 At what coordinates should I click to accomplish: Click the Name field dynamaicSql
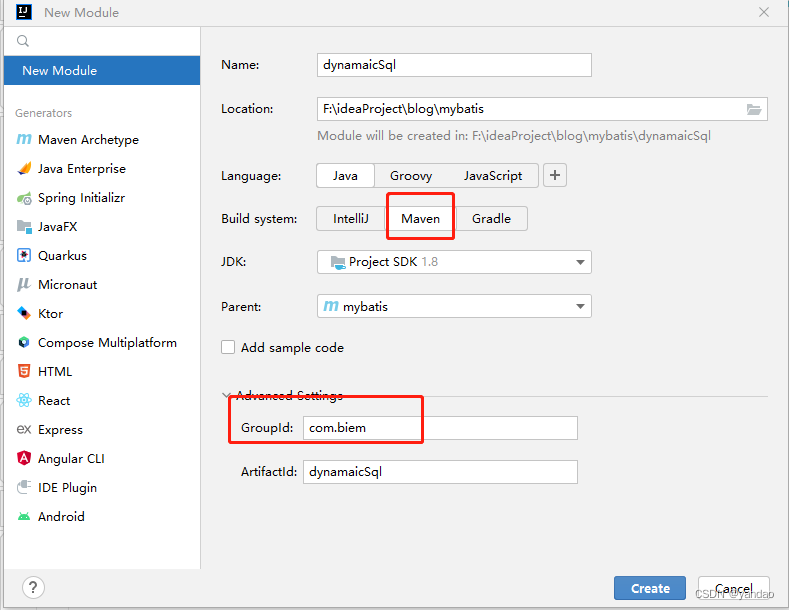pos(454,65)
